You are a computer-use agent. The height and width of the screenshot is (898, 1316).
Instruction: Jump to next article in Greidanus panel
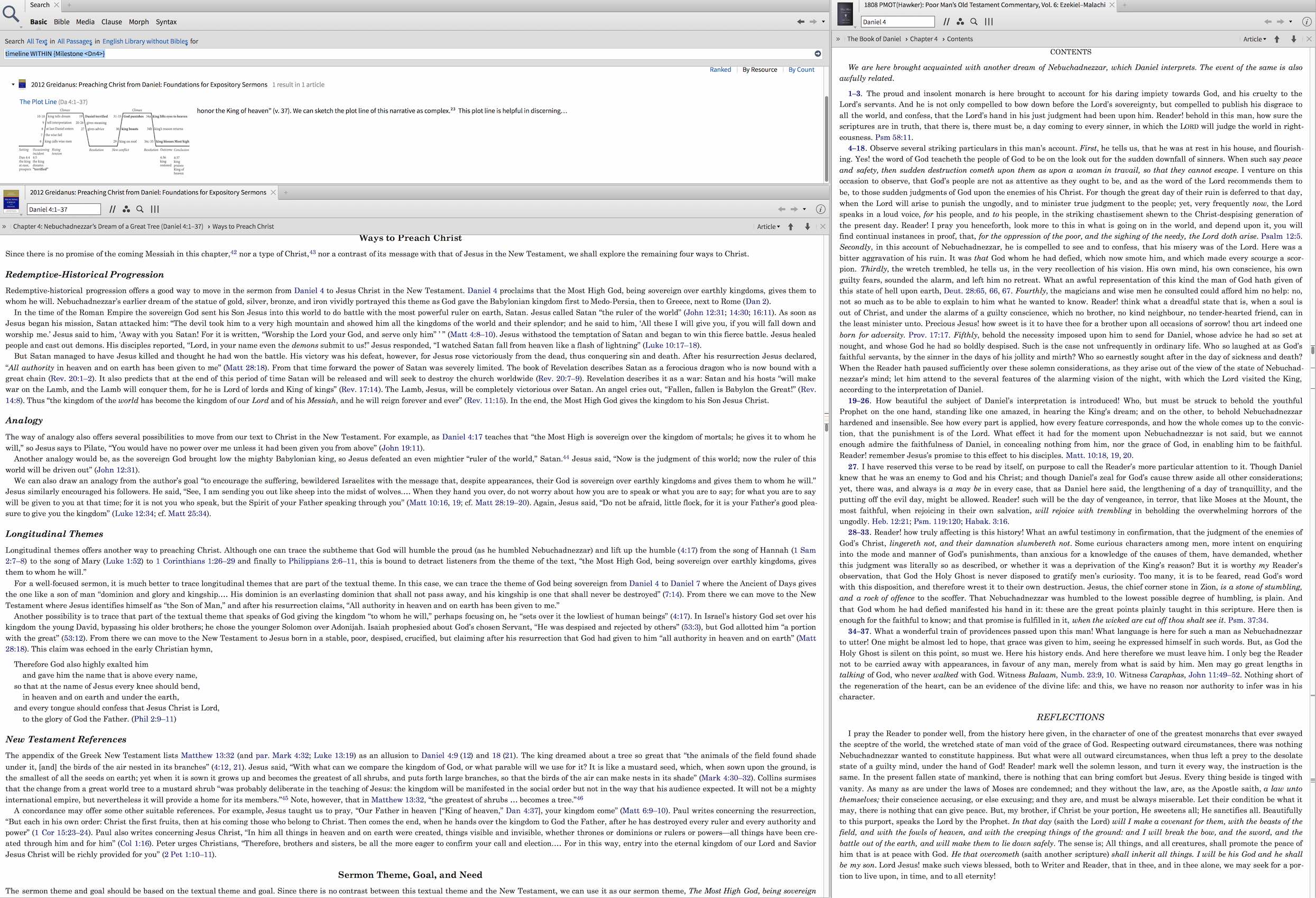tap(807, 226)
